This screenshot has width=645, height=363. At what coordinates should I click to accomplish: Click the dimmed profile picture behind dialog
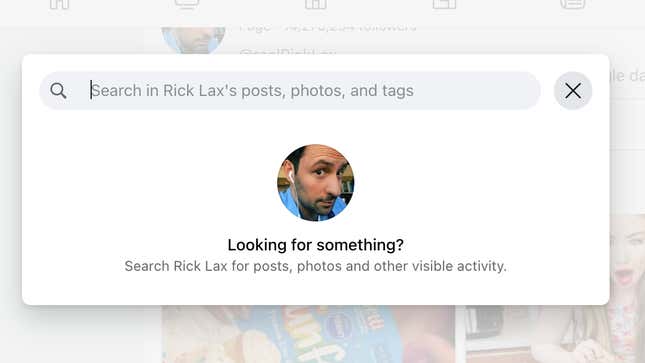[x=193, y=40]
